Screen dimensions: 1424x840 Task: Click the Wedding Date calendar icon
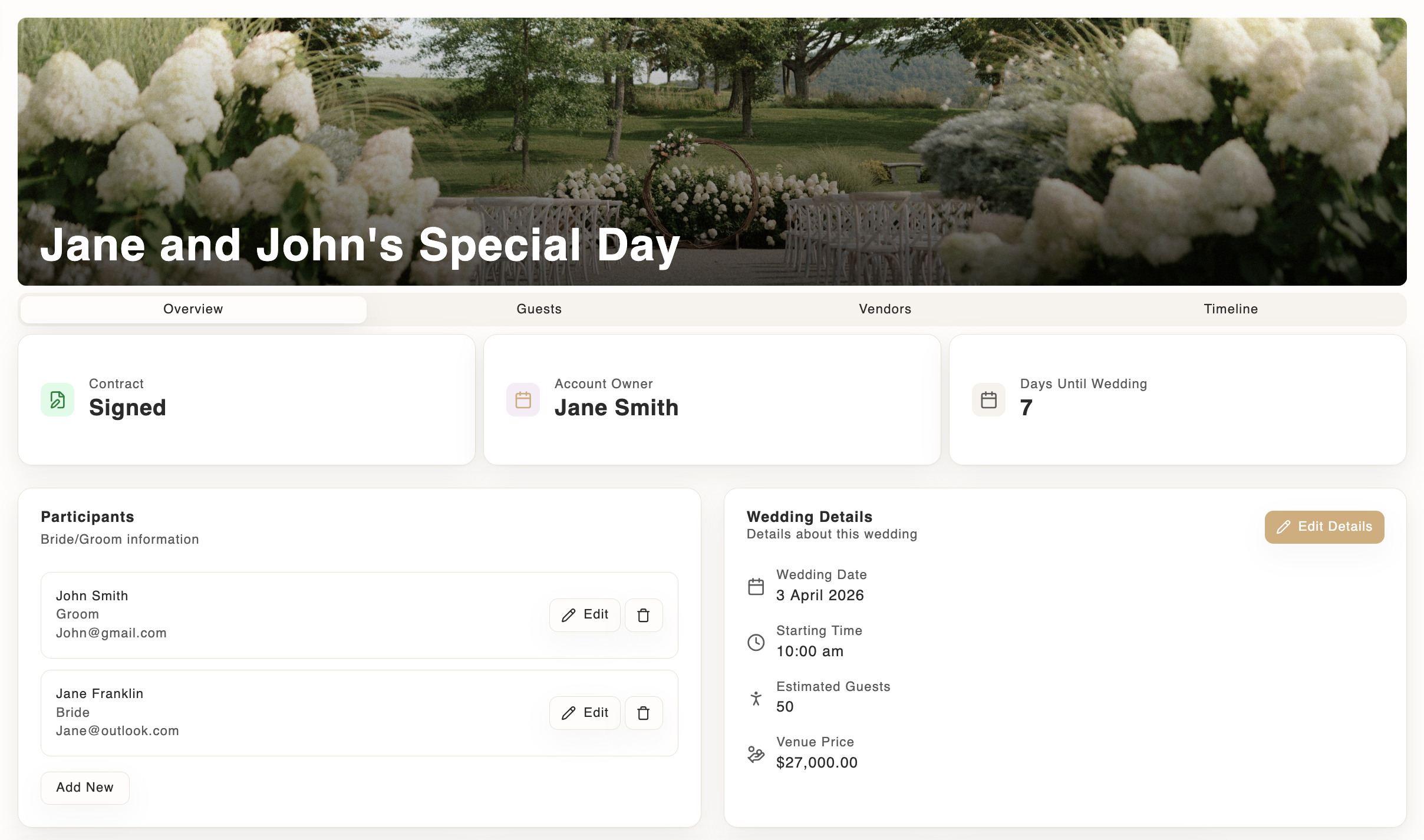(x=756, y=586)
